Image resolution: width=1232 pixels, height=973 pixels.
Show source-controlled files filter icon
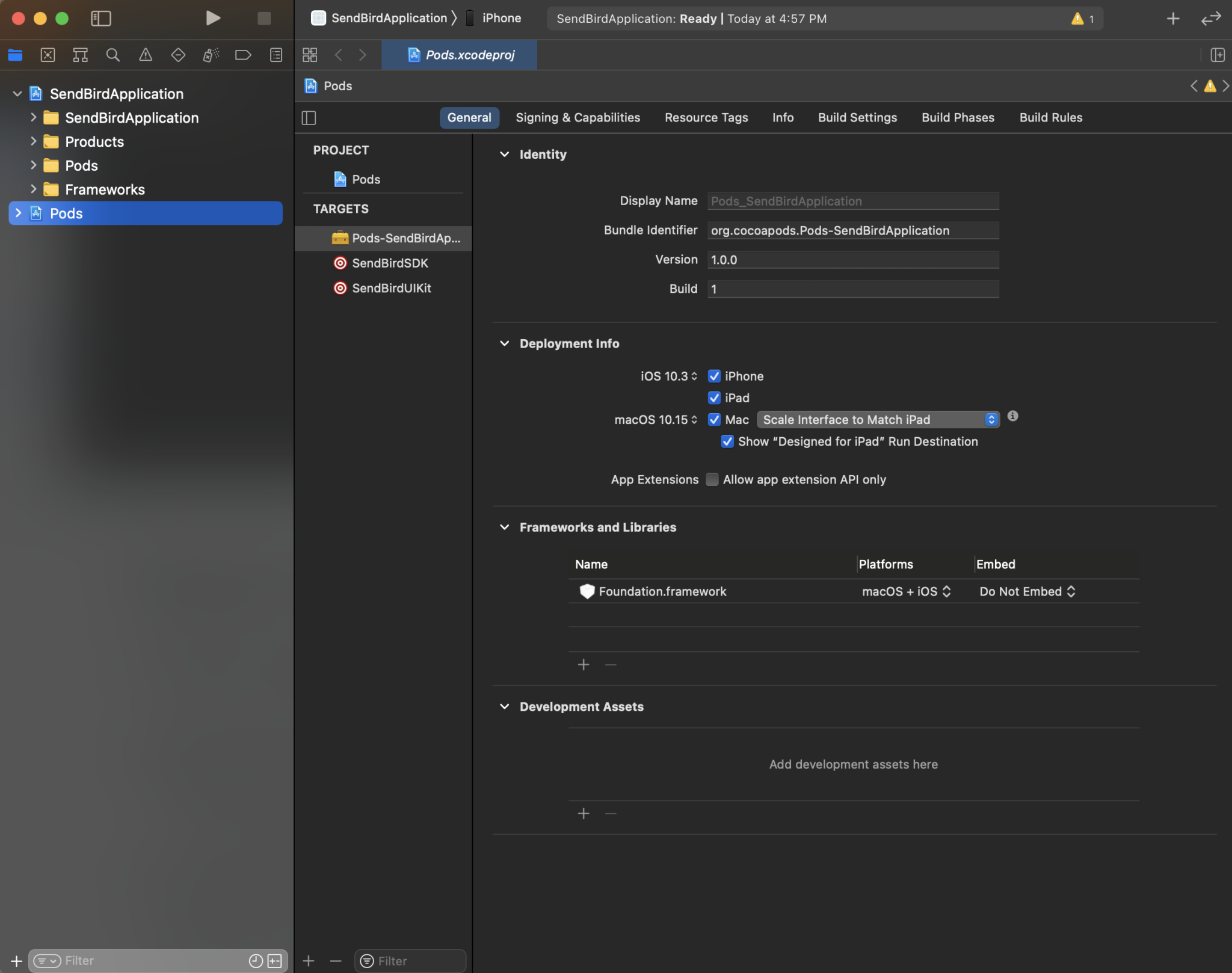click(x=275, y=961)
